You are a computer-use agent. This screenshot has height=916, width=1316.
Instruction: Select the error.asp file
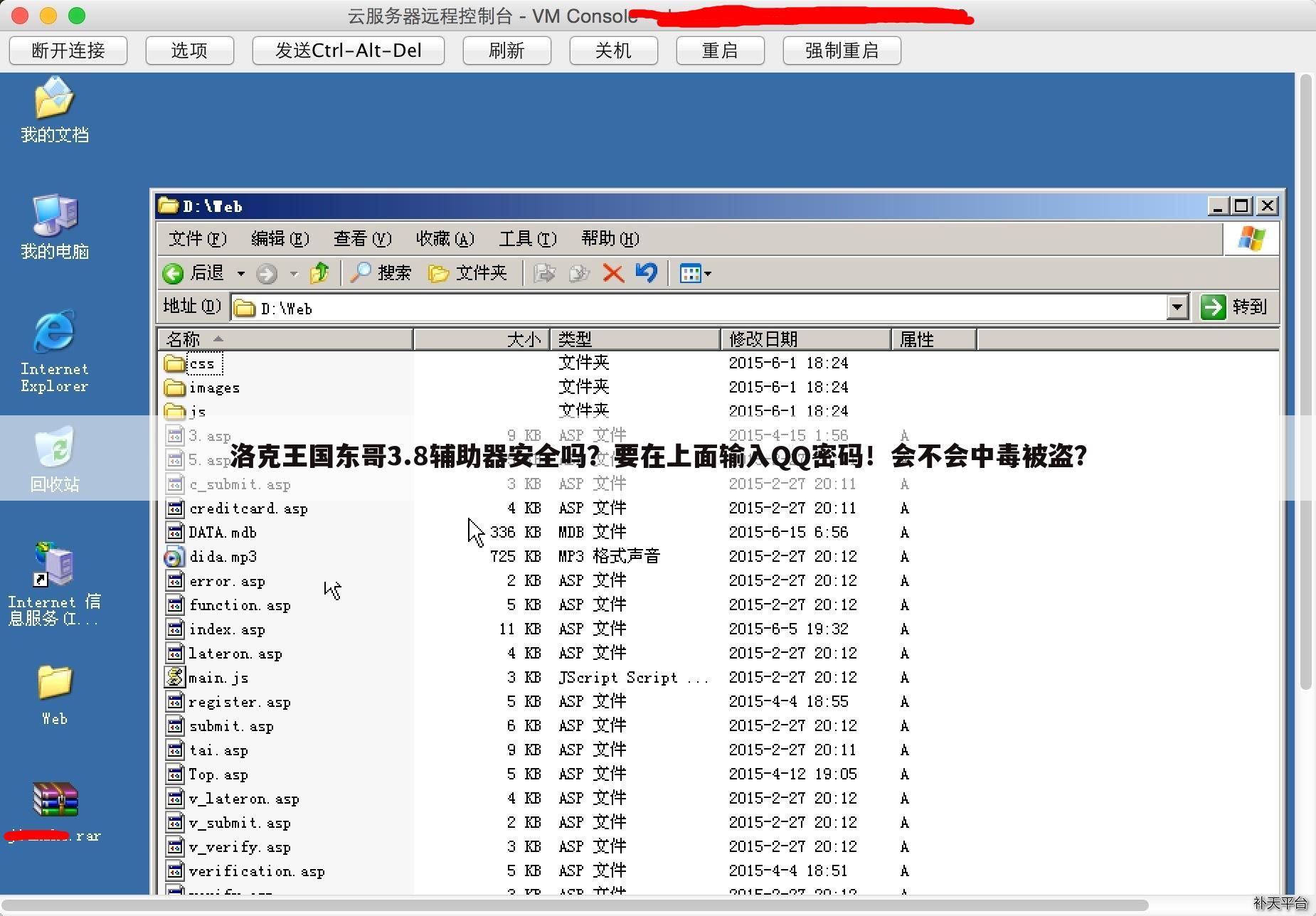pos(216,581)
